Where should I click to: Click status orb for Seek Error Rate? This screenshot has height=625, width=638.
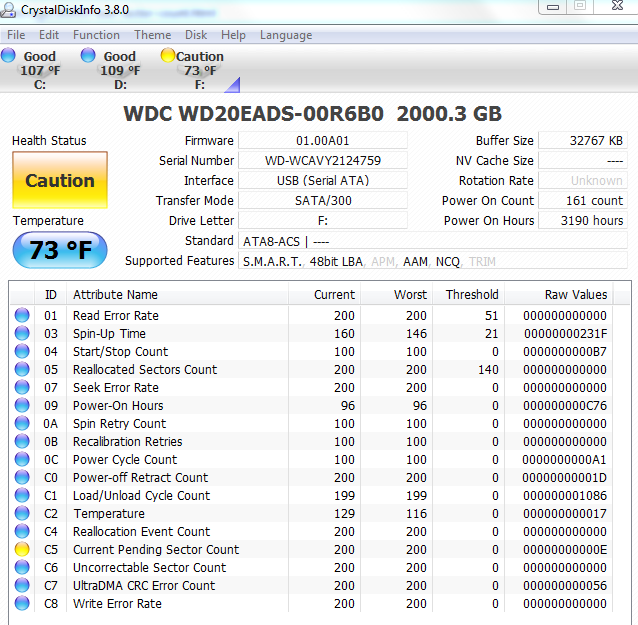tap(22, 387)
